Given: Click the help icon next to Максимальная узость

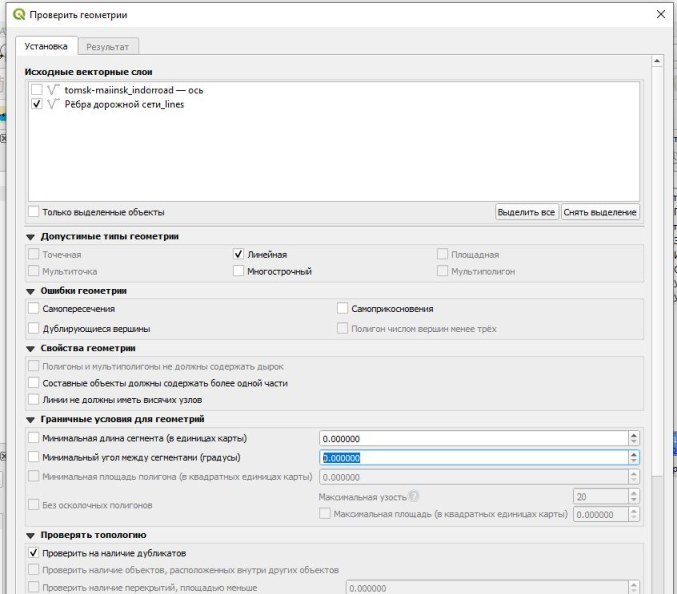Looking at the screenshot, I should tap(414, 496).
